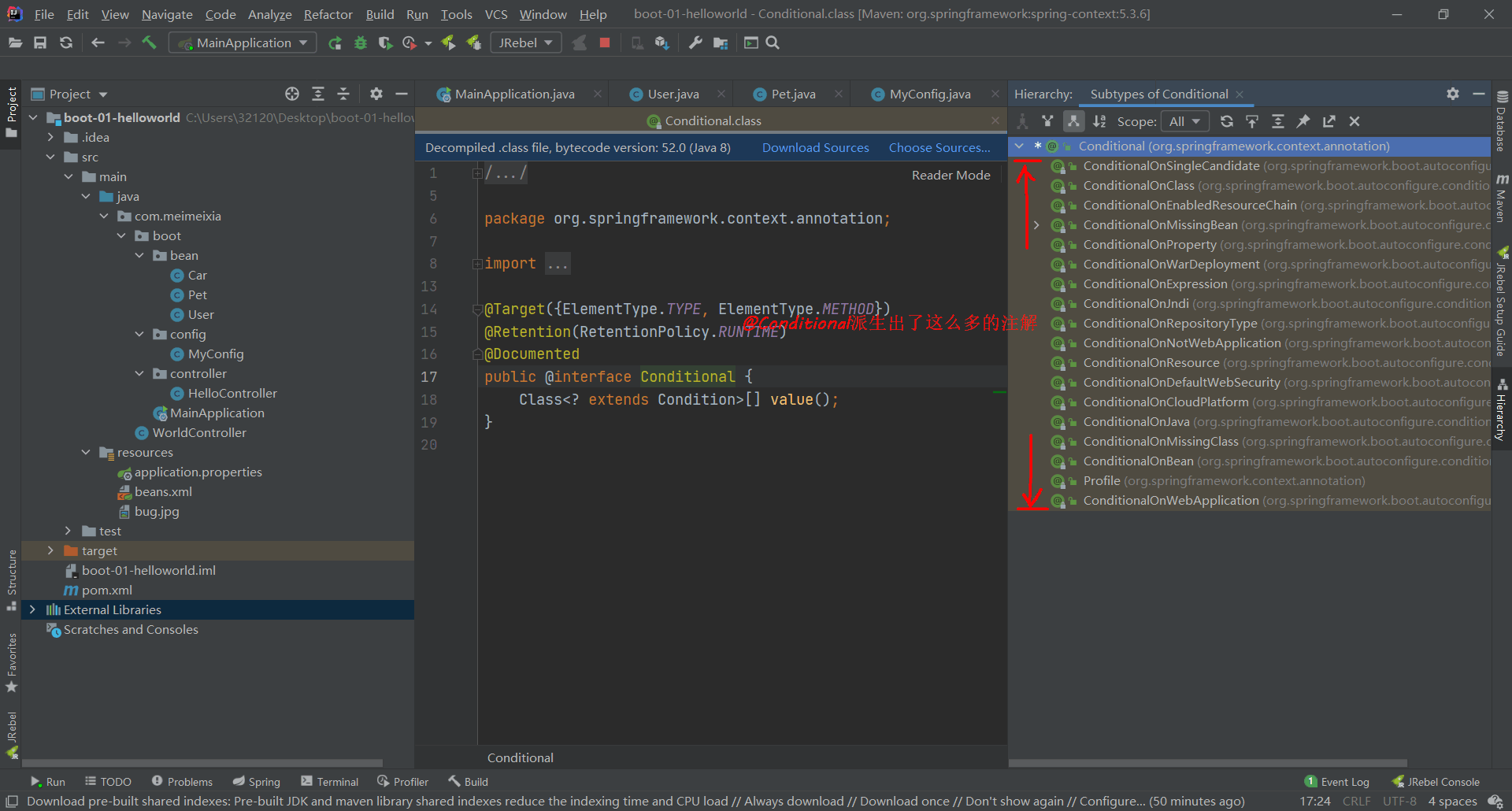Open Search Everywhere magnifier icon
The height and width of the screenshot is (811, 1512).
tap(773, 43)
